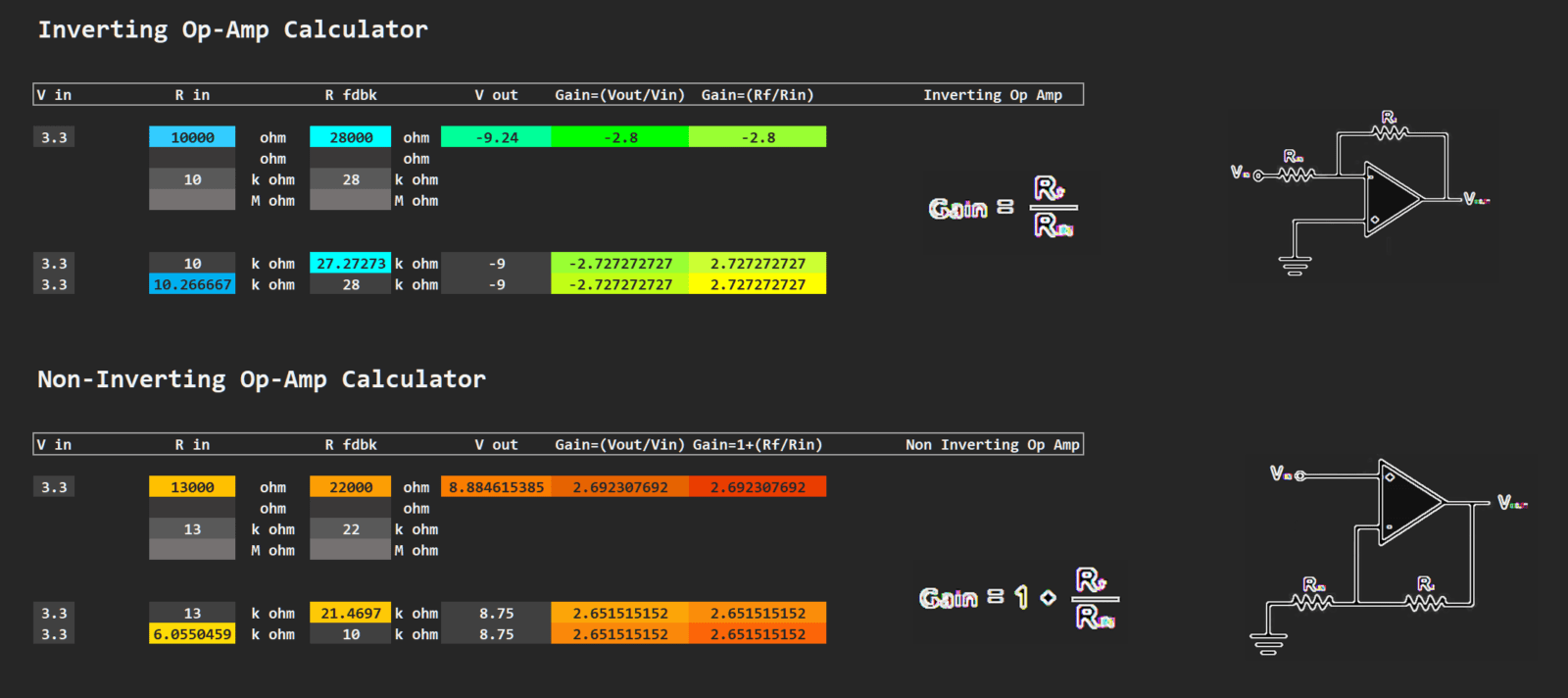Select the amber 13000 ohm R in cell
Image resolution: width=1568 pixels, height=698 pixels.
(192, 487)
